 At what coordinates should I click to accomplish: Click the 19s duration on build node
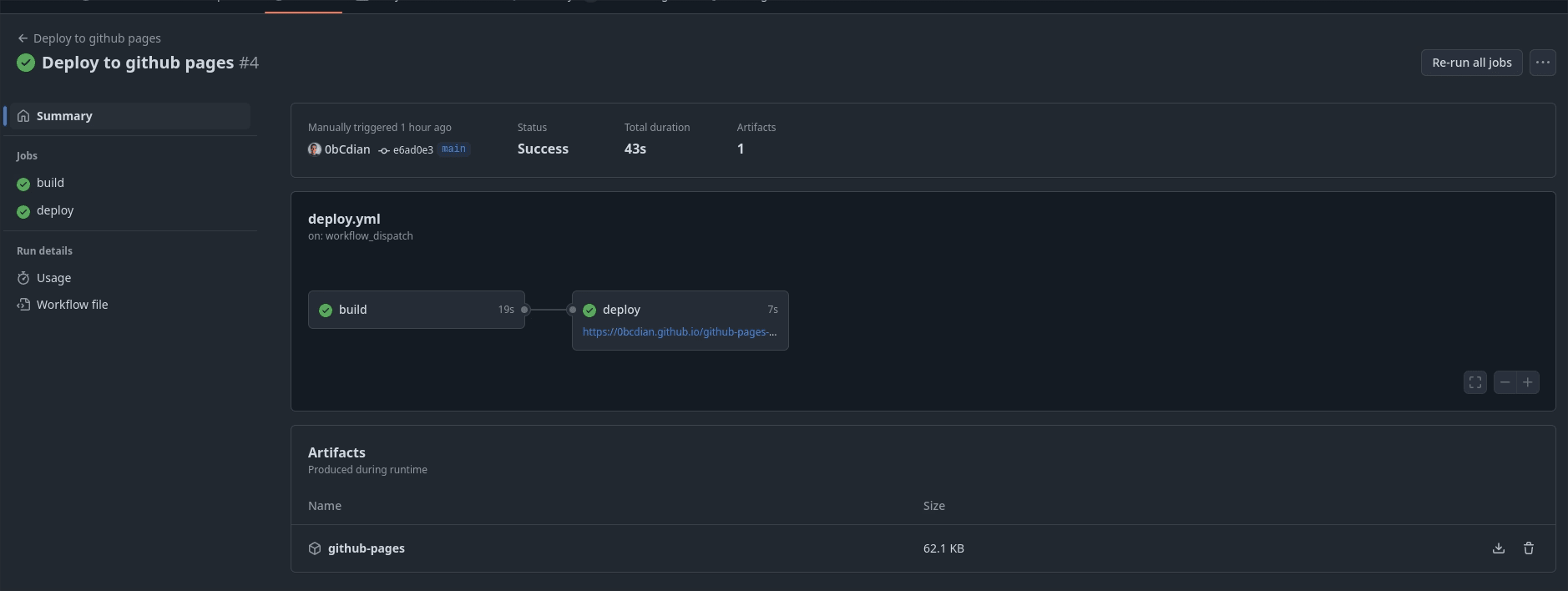click(x=506, y=310)
